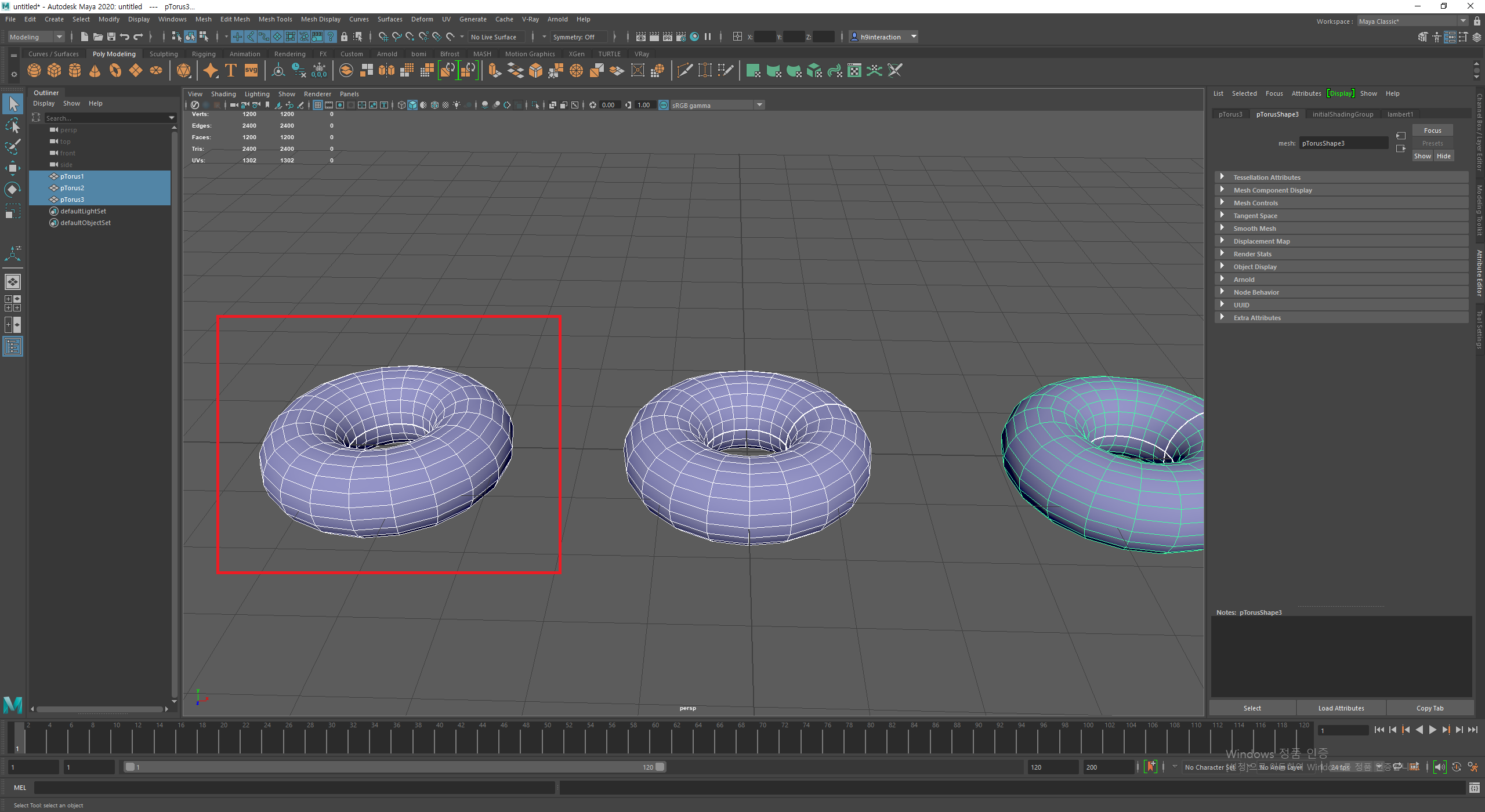Viewport: 1485px width, 812px height.
Task: Click the range slider end handle at 120
Action: click(x=660, y=767)
